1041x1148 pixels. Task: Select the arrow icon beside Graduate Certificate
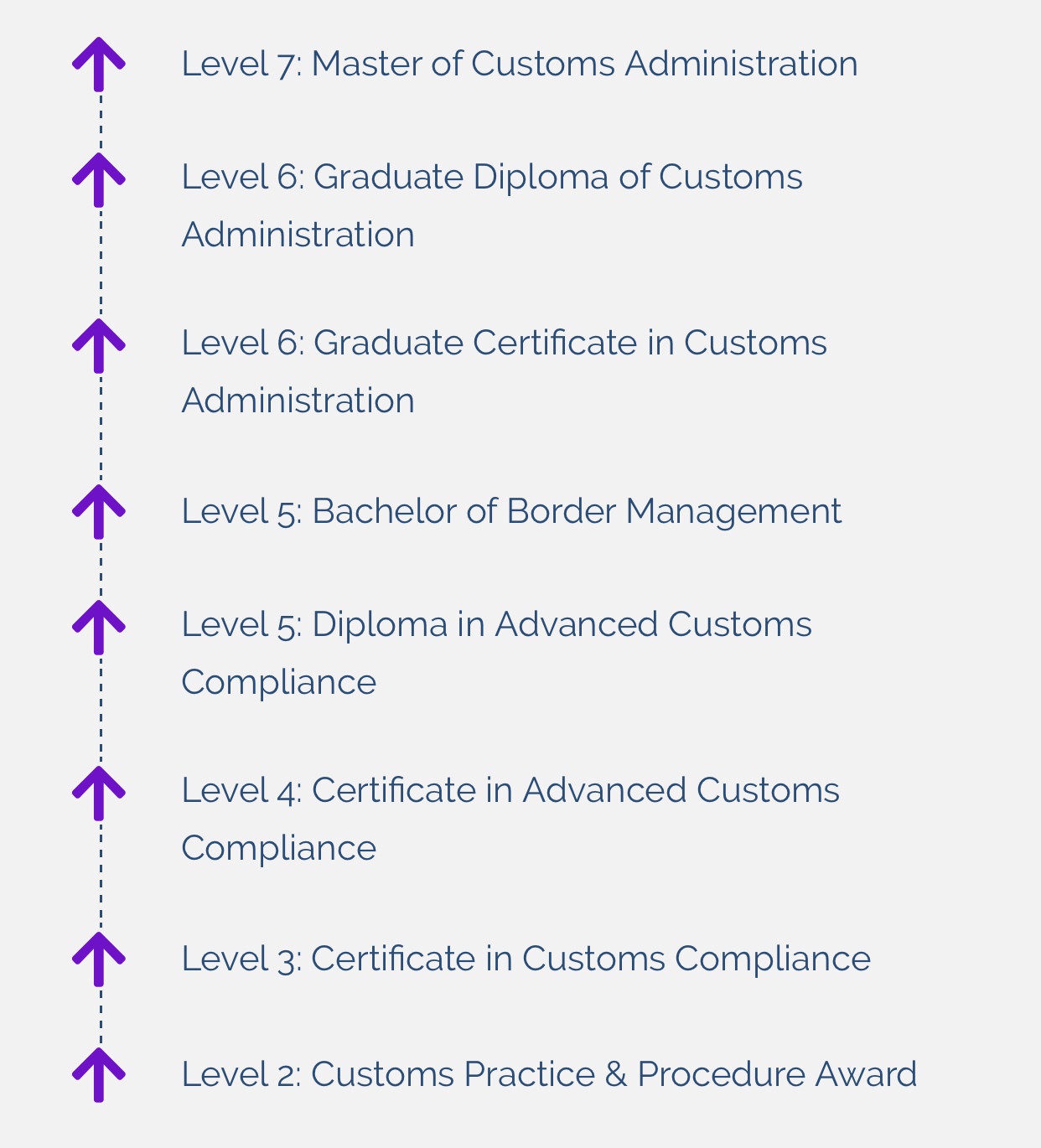[x=99, y=345]
